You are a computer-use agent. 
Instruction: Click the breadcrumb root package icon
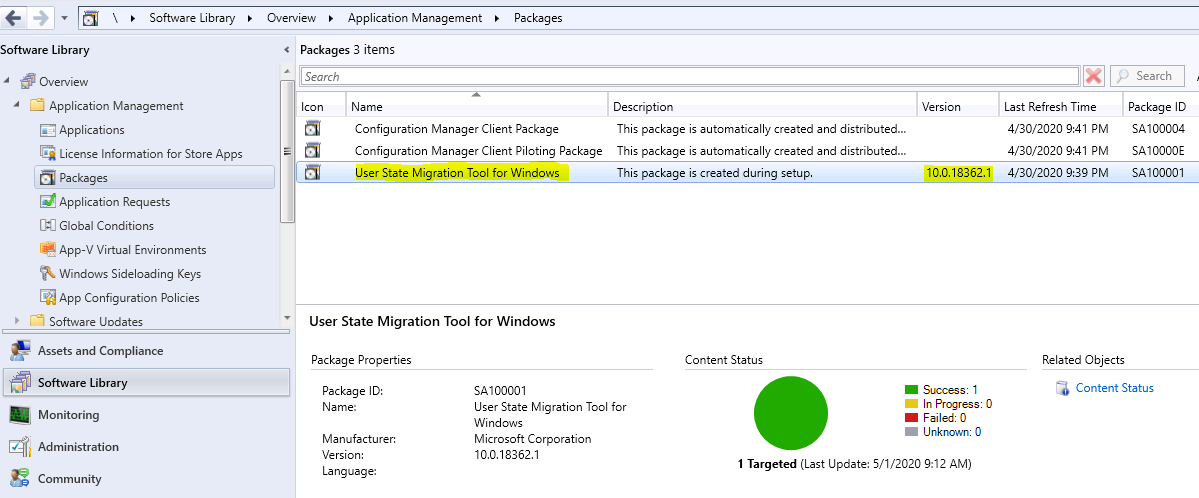pyautogui.click(x=90, y=18)
